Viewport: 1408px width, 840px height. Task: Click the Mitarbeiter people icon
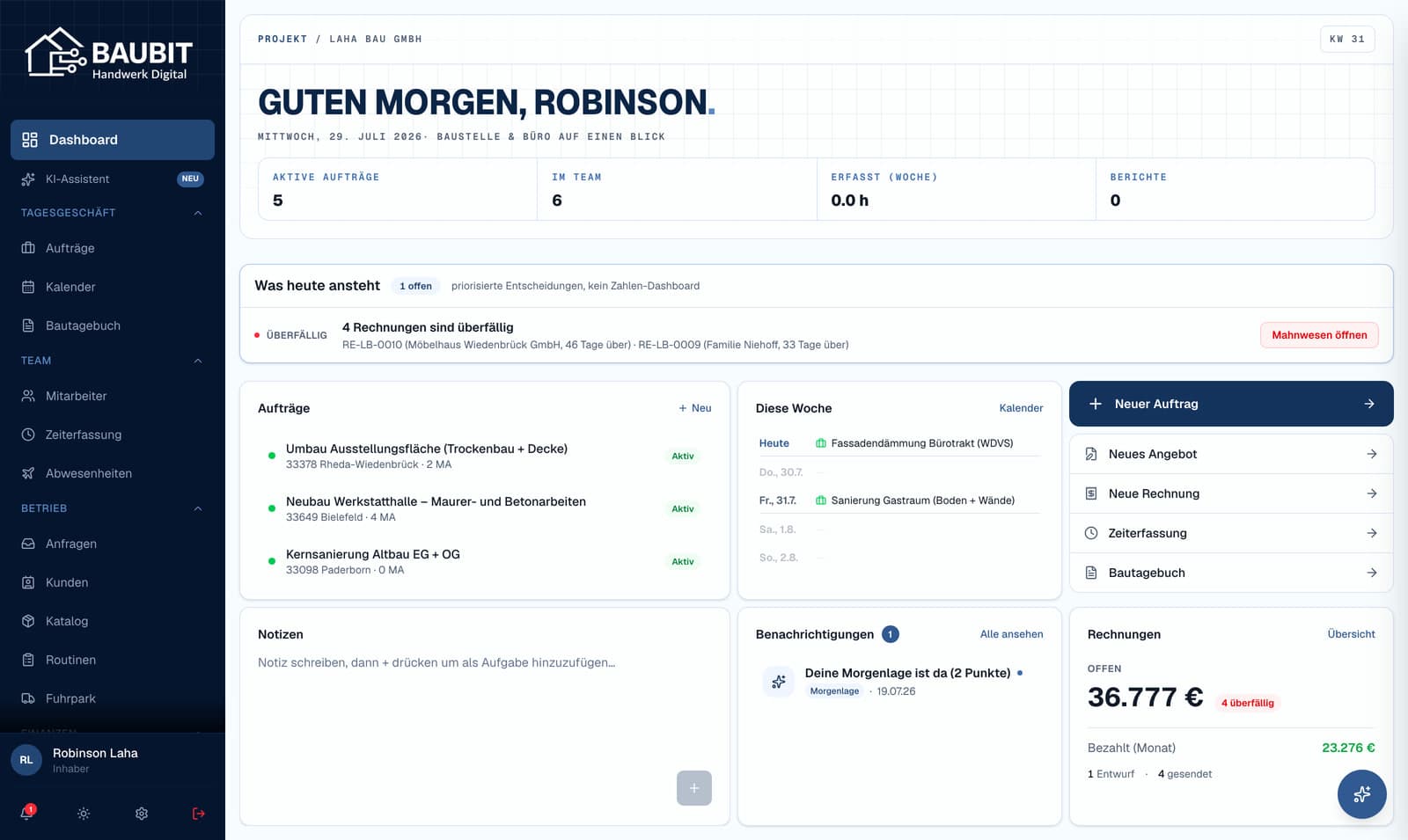(x=28, y=396)
